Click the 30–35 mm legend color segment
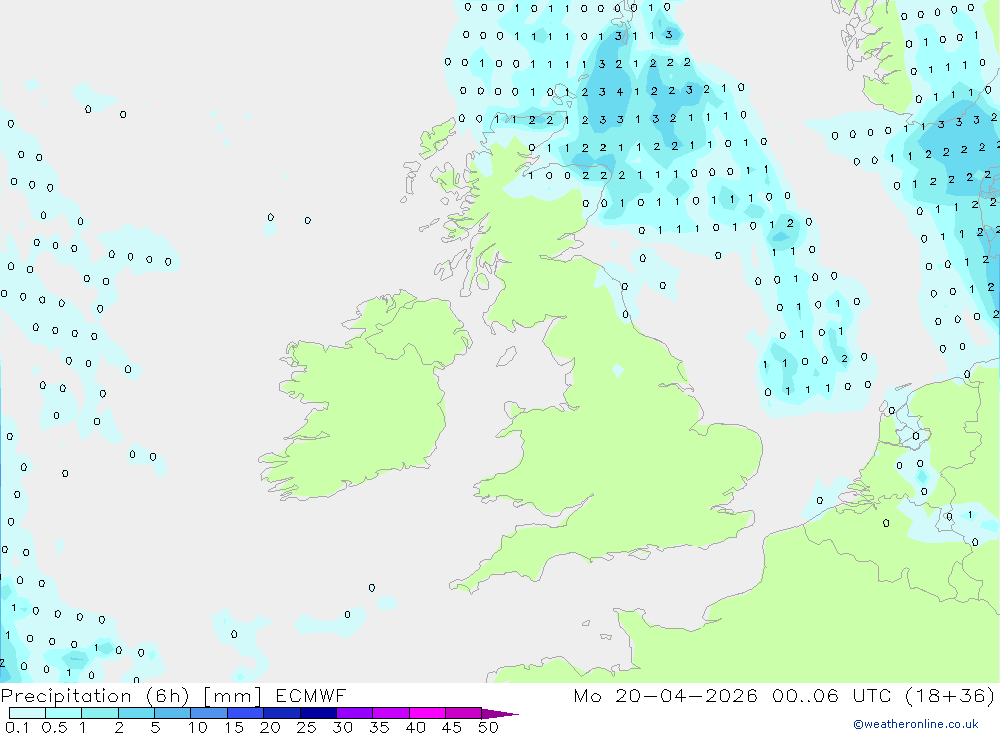Screen dimensions: 1000x733 click(354, 713)
